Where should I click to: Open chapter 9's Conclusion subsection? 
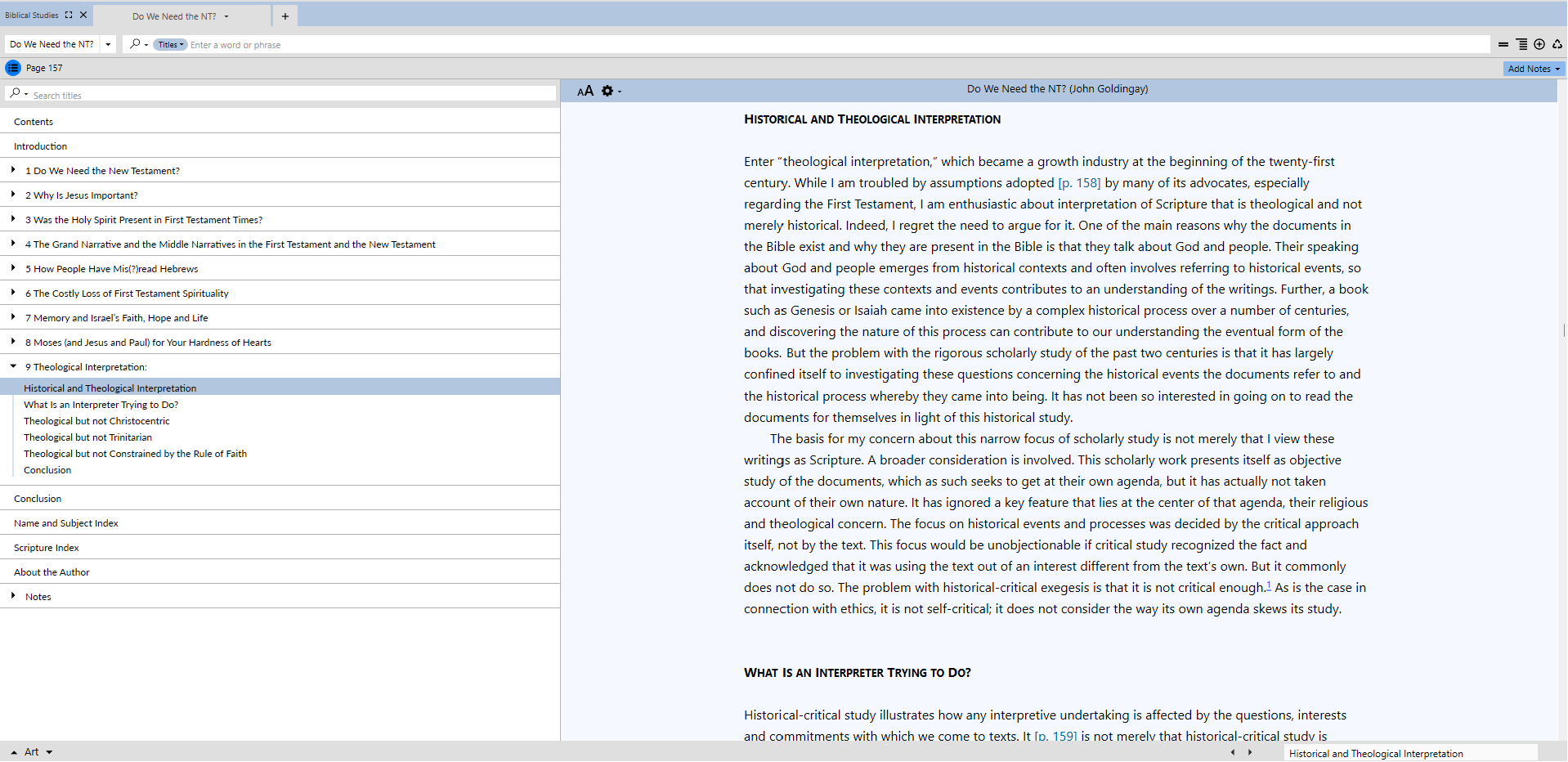click(x=47, y=469)
